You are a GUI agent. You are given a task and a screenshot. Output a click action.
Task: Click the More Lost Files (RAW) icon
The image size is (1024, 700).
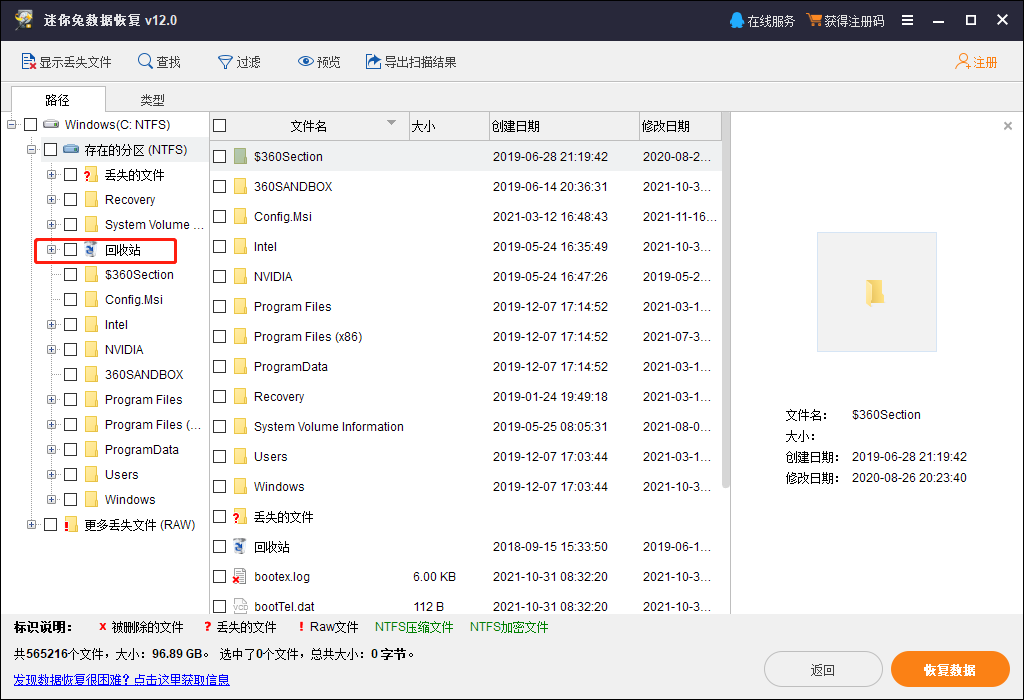point(71,525)
